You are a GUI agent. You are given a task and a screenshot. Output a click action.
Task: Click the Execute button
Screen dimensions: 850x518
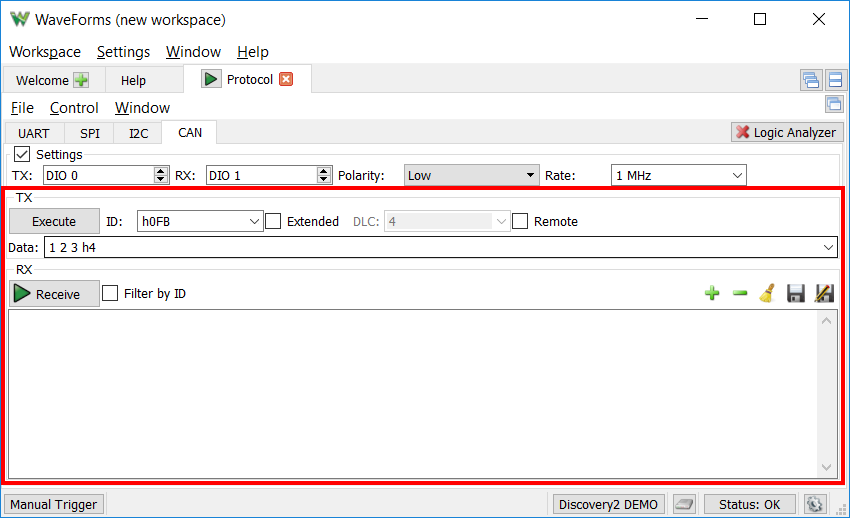tap(54, 221)
